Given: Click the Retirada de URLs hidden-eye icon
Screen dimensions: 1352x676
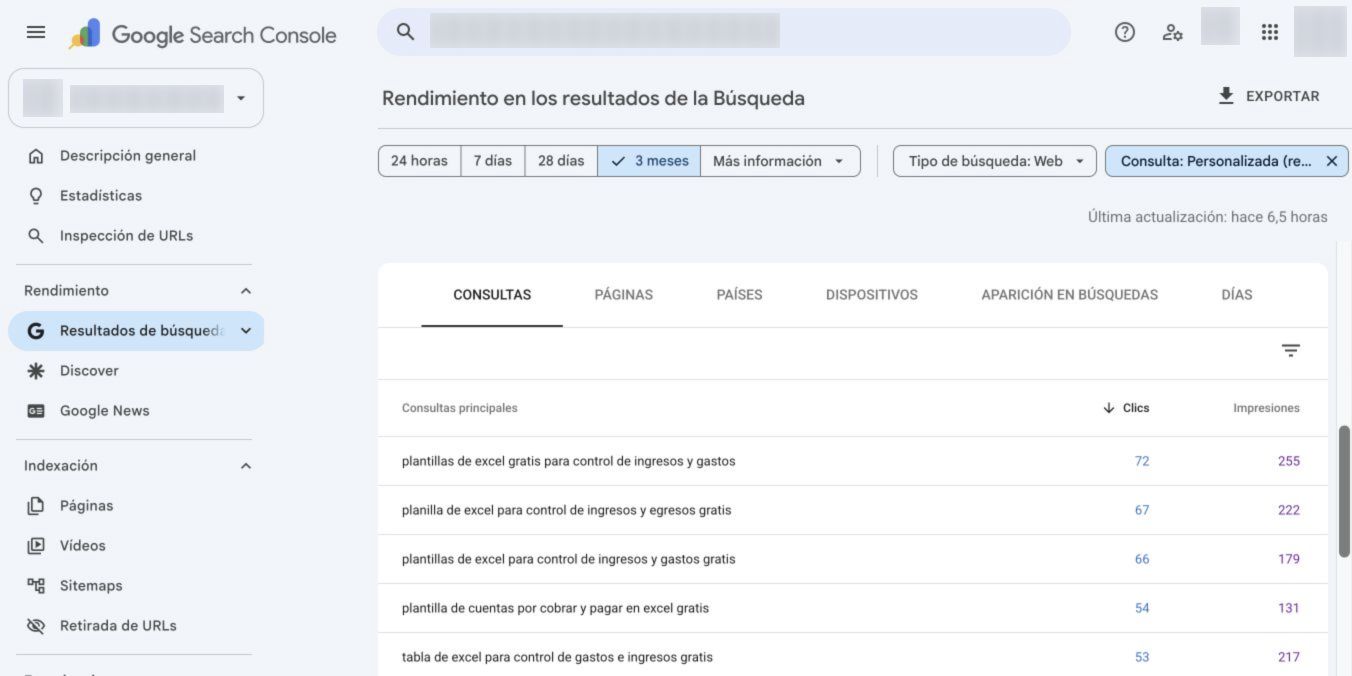Looking at the screenshot, I should (36, 626).
